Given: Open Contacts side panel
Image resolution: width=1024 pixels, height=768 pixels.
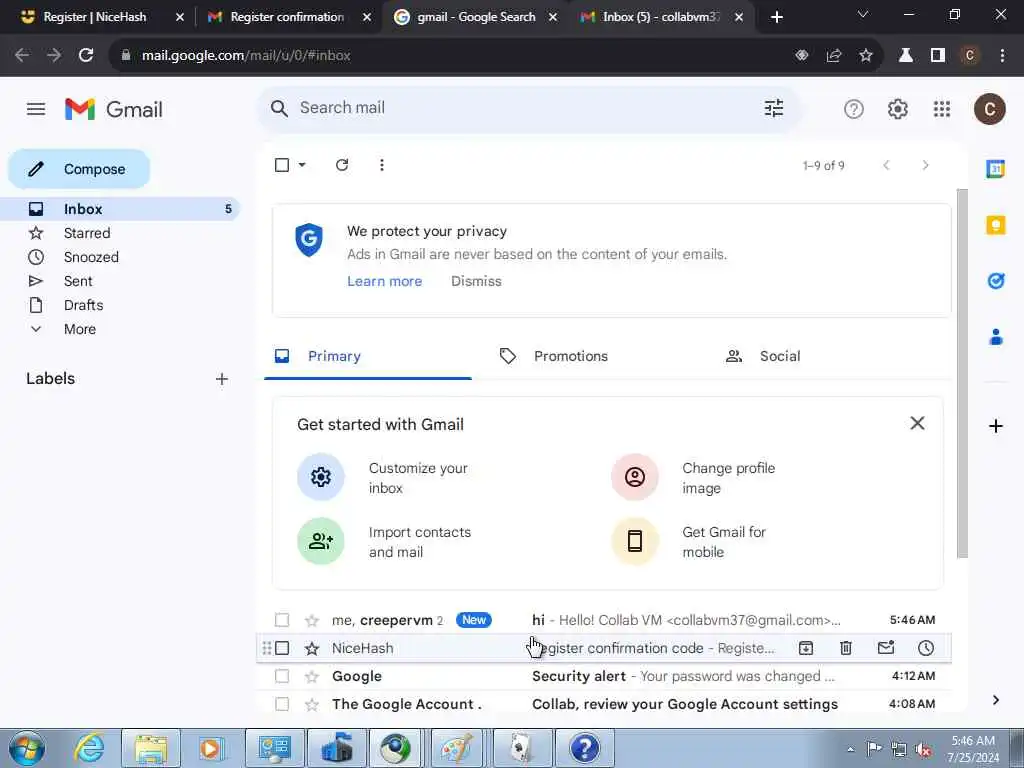Looking at the screenshot, I should click(995, 338).
